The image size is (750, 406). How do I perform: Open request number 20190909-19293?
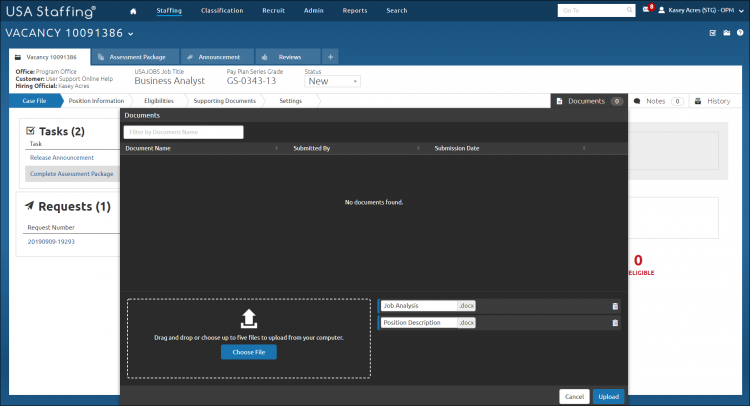(x=51, y=242)
